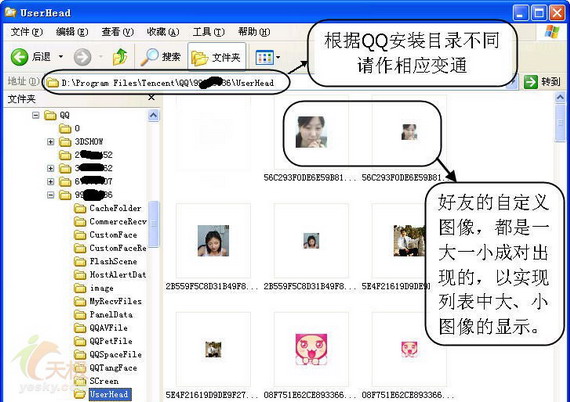Click the folder tree scroll-up arrow
Screen dimensions: 570x402
coord(153,116)
